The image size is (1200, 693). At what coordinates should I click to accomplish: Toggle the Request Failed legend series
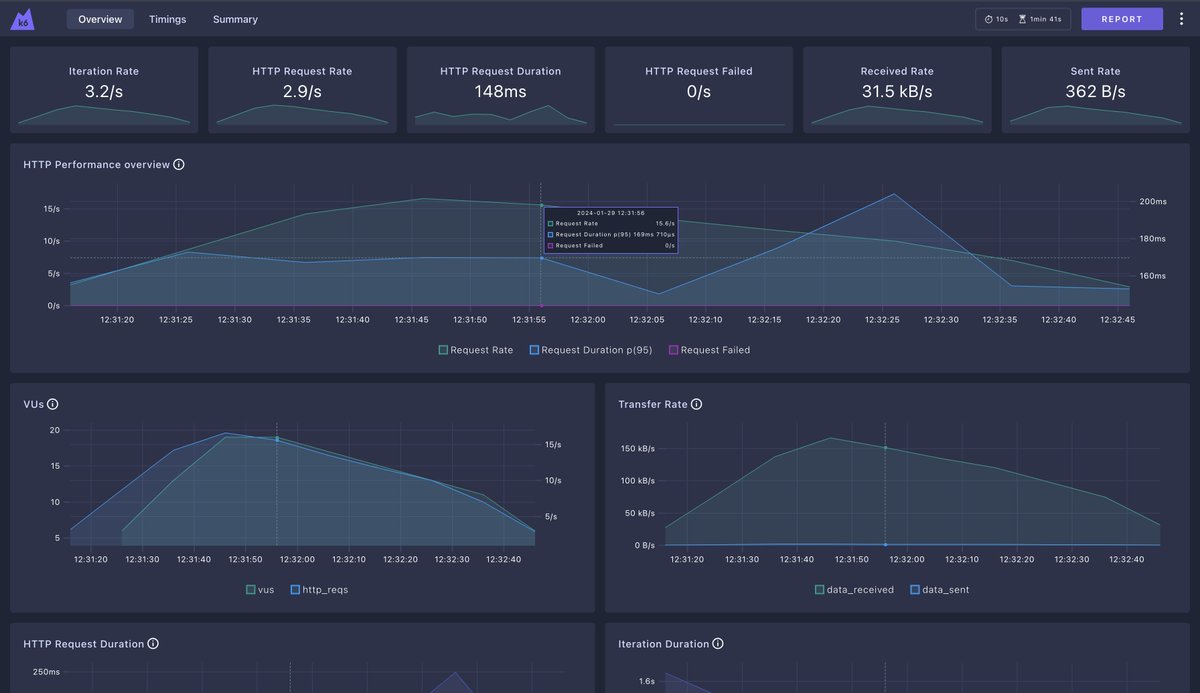click(709, 351)
